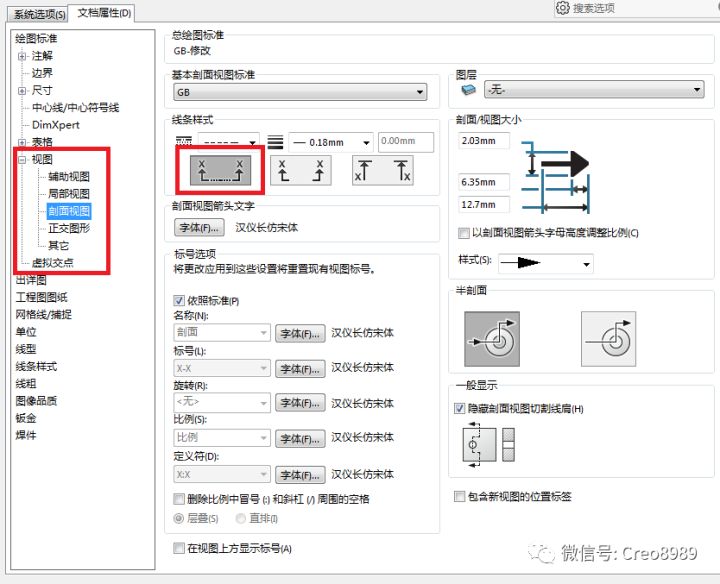Click the line thickness icon

[275, 141]
